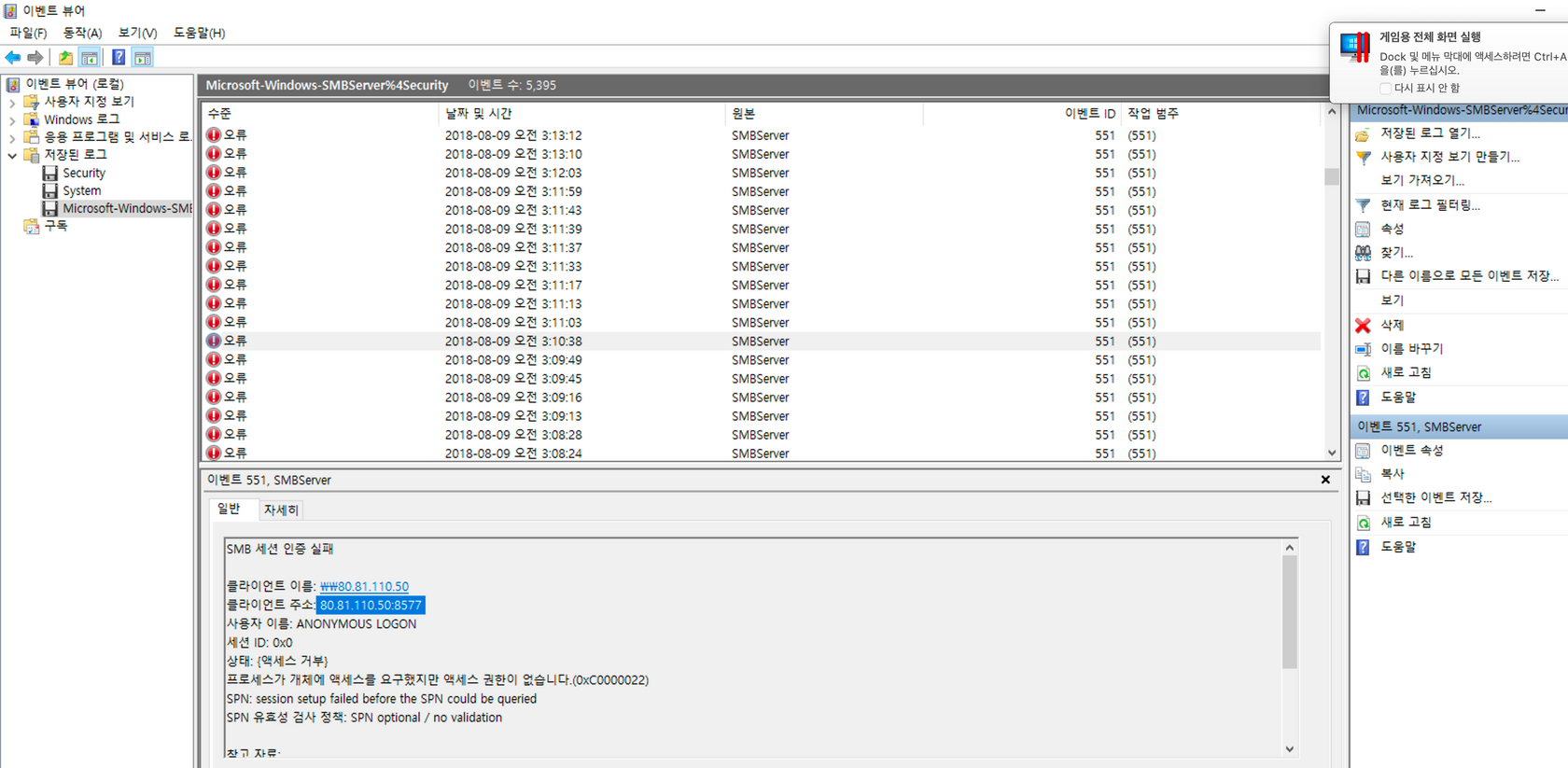This screenshot has height=768, width=1568.
Task: Click the Security saved log icon
Action: (x=50, y=173)
